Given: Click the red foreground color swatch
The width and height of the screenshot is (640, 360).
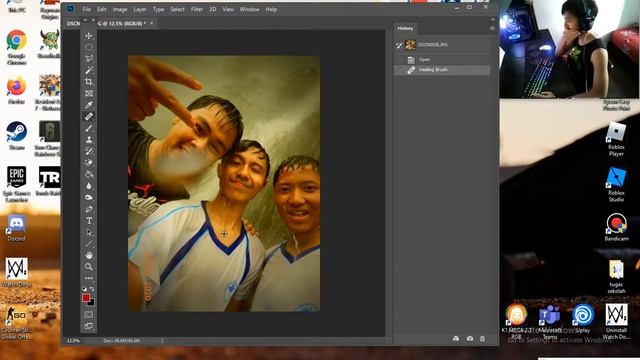Looking at the screenshot, I should point(86,298).
